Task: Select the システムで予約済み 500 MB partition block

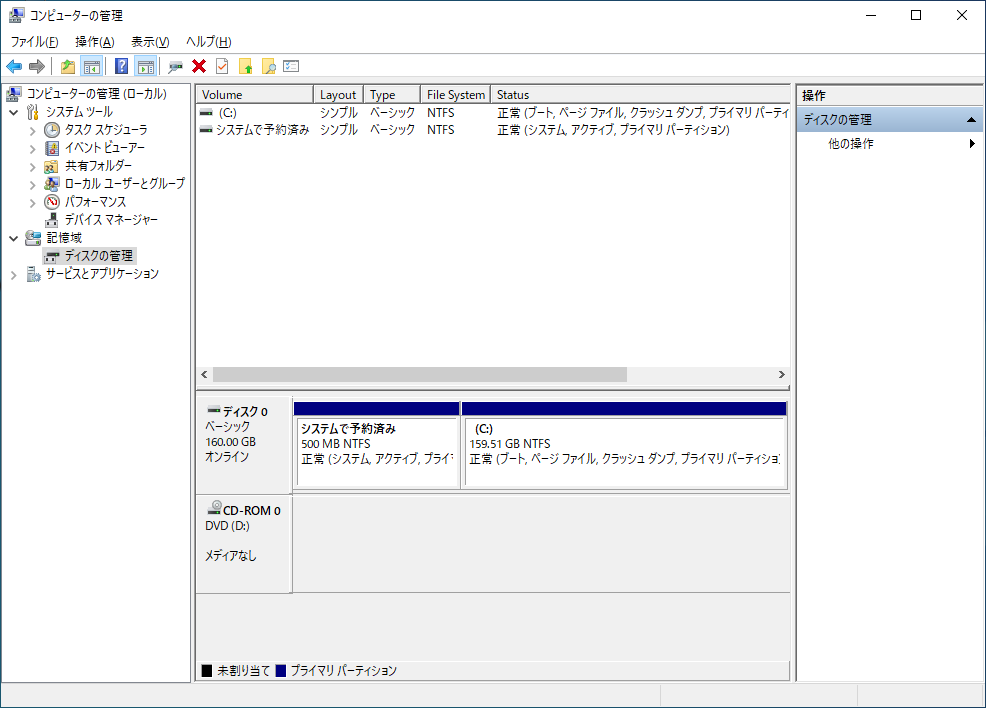Action: (x=377, y=445)
